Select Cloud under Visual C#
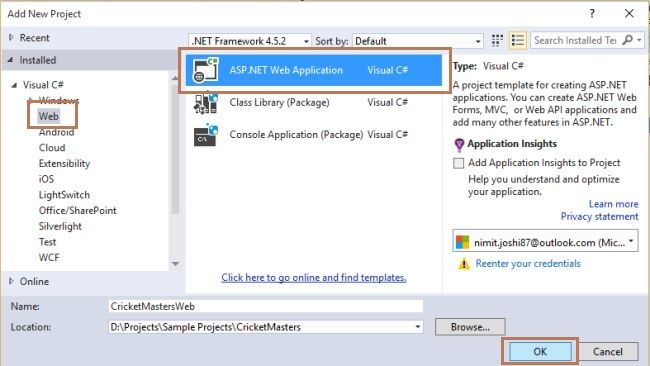 [x=52, y=148]
